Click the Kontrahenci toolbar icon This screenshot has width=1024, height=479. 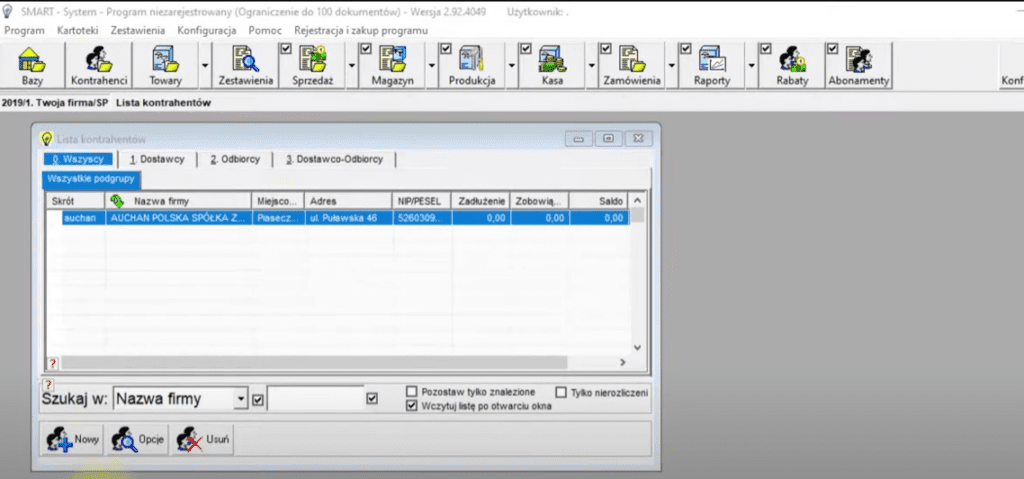(x=99, y=66)
